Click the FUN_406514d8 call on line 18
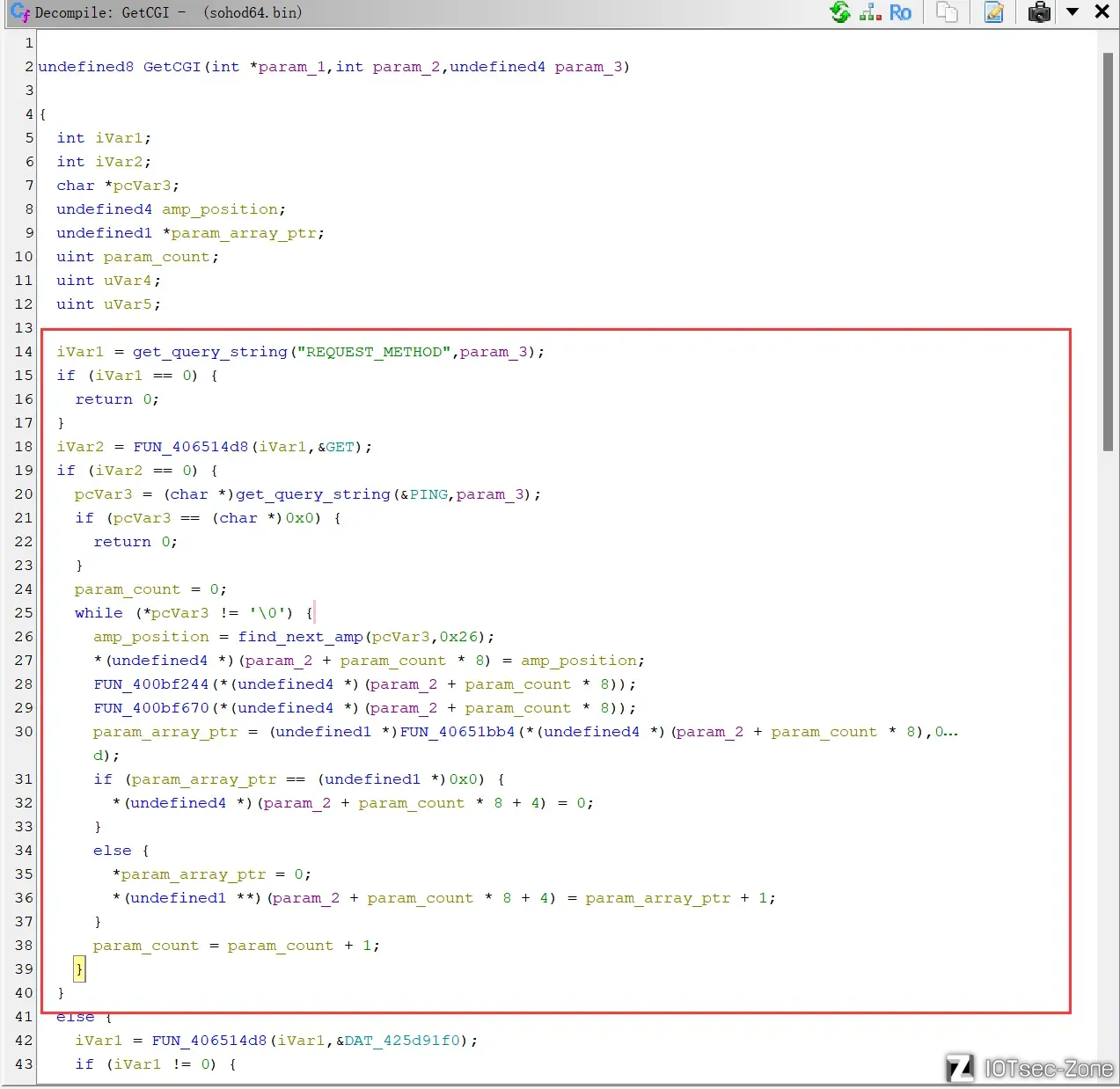This screenshot has width=1120, height=1089. [x=190, y=447]
